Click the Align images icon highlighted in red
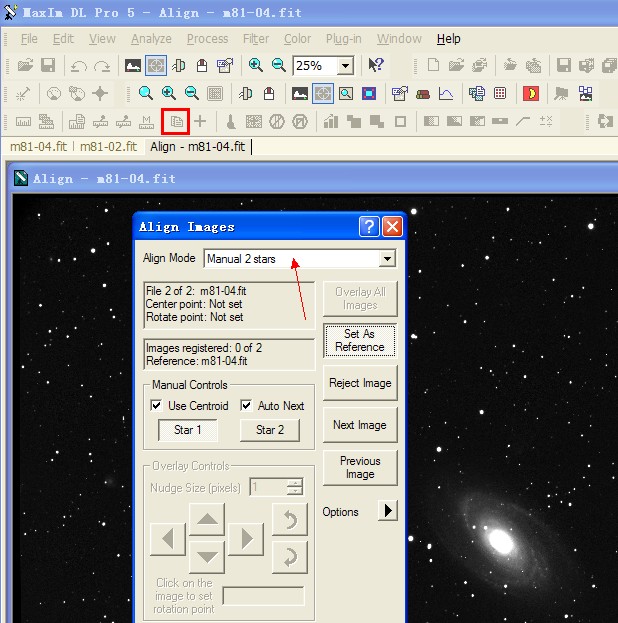 coord(175,121)
